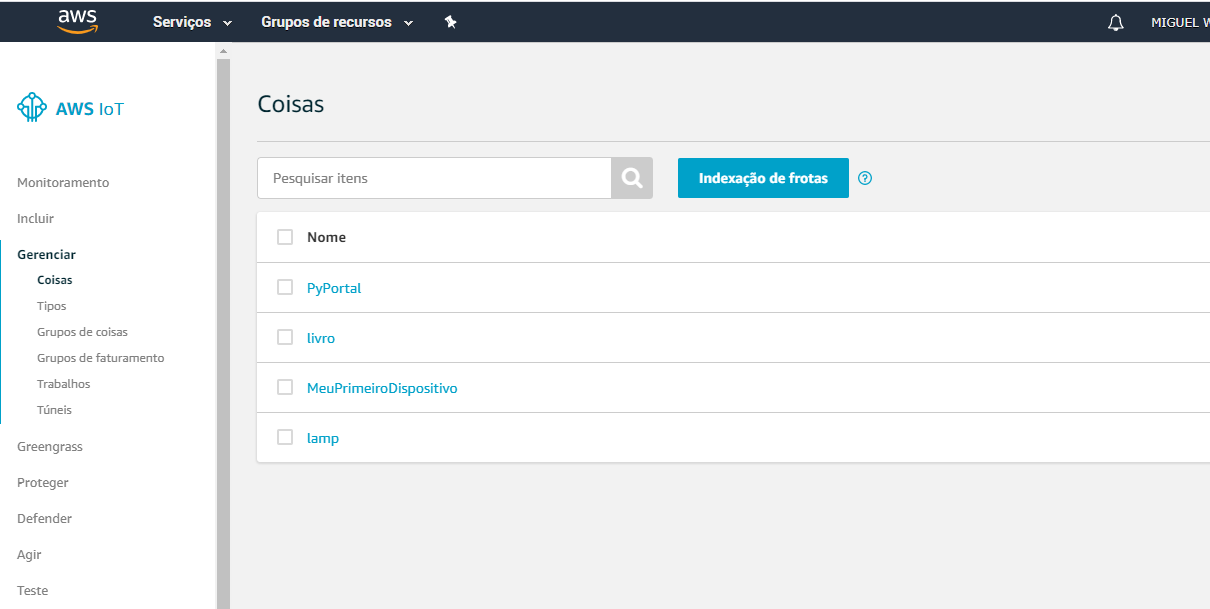Image resolution: width=1210 pixels, height=609 pixels.
Task: Open the notifications bell icon
Action: click(x=1116, y=22)
